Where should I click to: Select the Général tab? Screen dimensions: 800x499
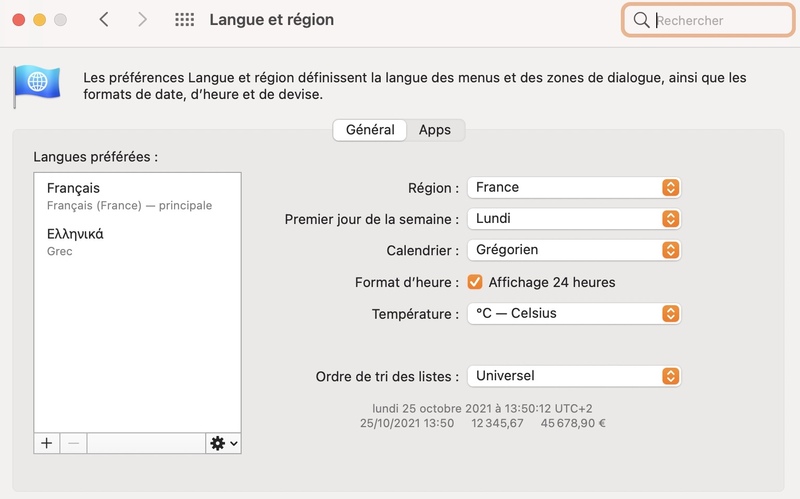[x=370, y=130]
